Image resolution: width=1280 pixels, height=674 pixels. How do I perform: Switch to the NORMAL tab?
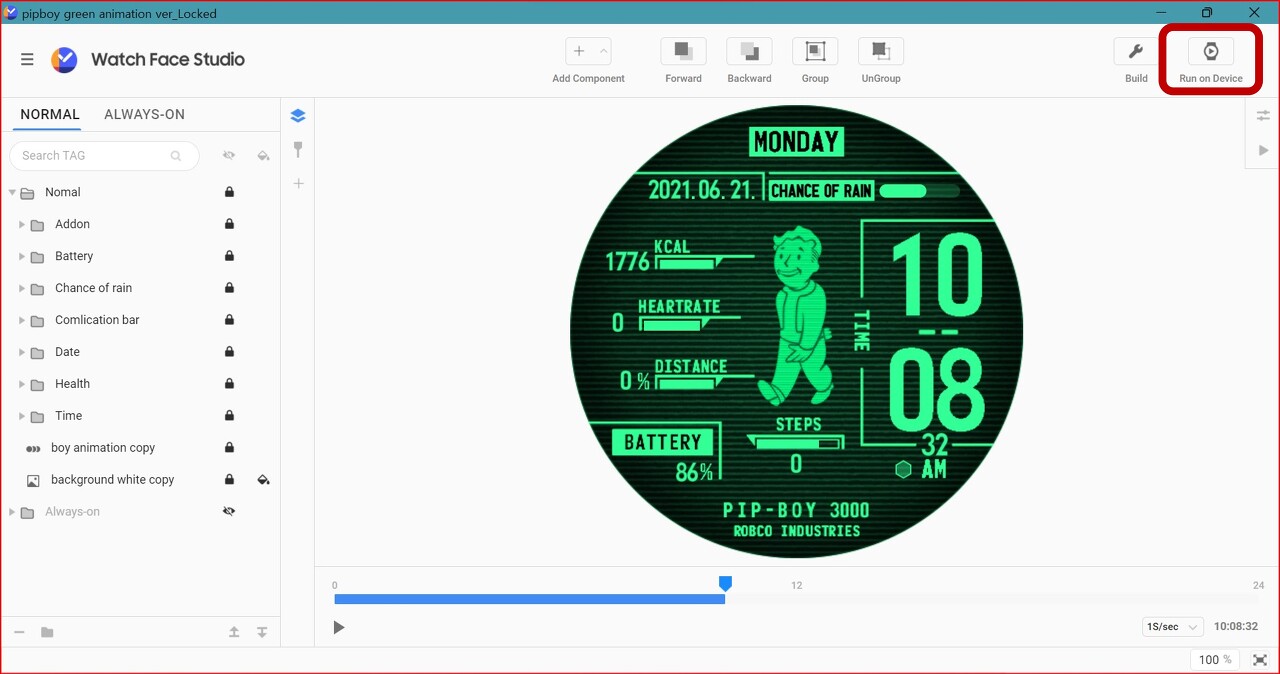click(x=50, y=114)
